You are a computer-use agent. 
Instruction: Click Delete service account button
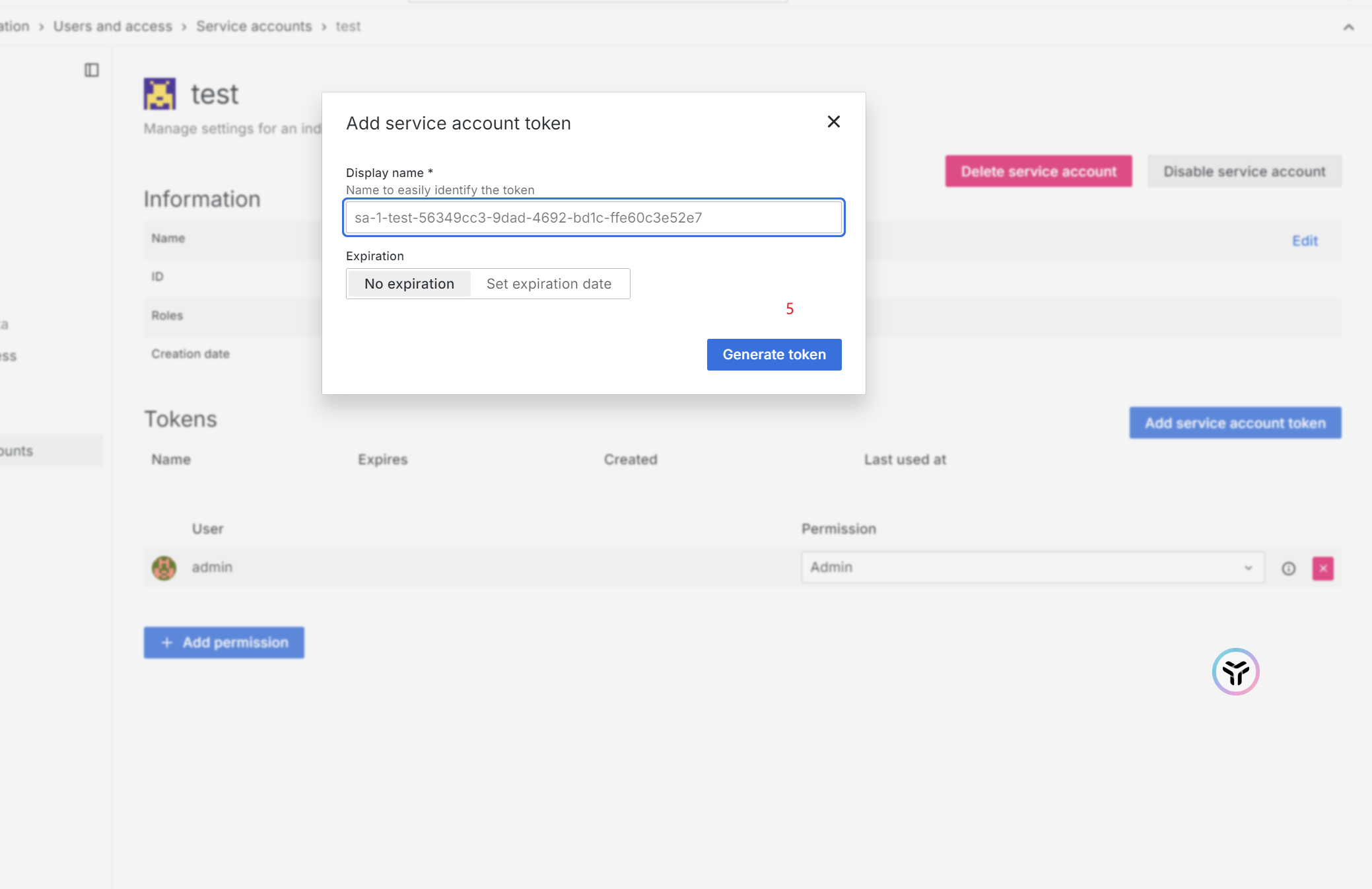coord(1038,172)
